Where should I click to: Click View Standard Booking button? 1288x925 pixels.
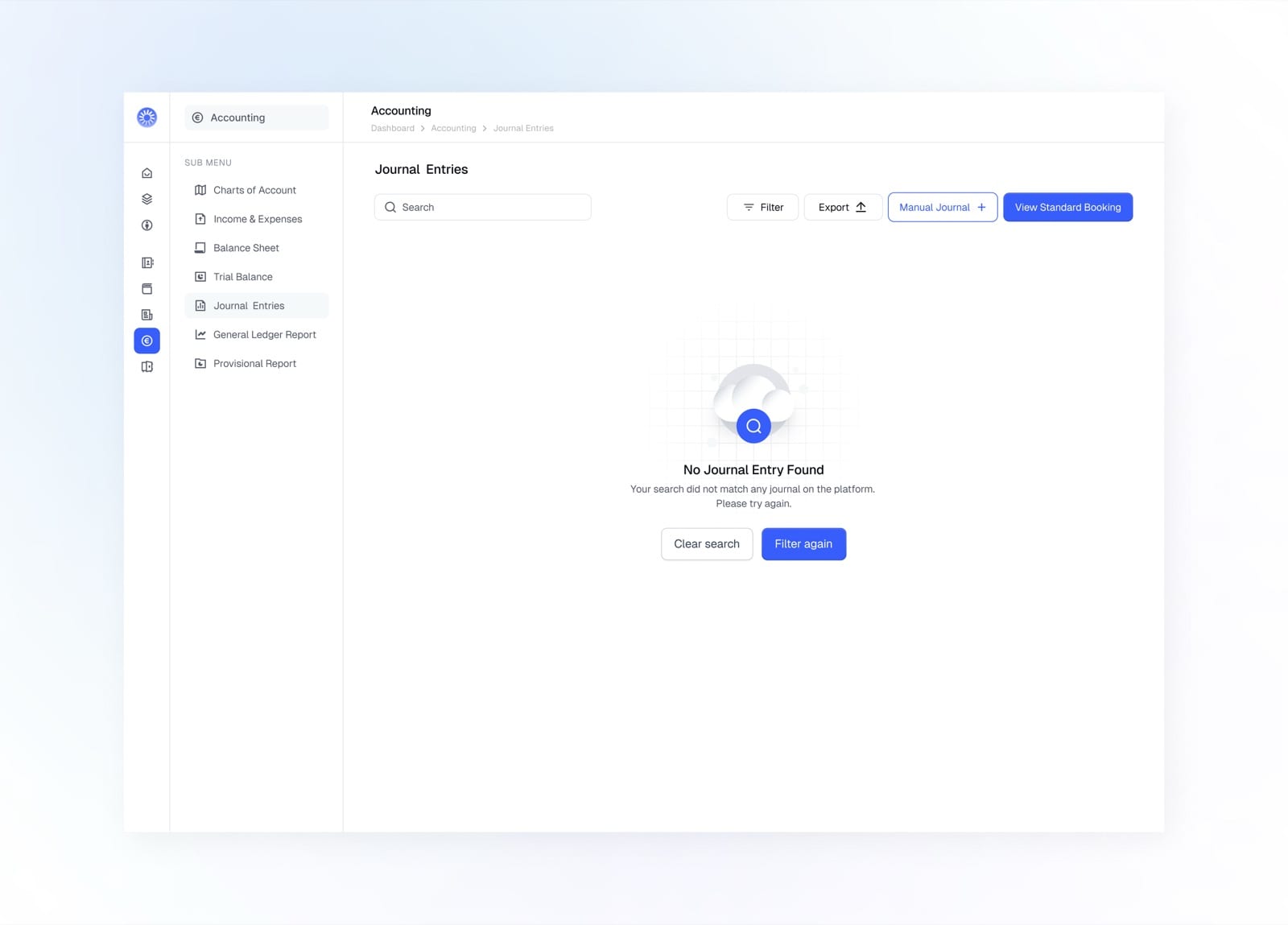tap(1067, 207)
